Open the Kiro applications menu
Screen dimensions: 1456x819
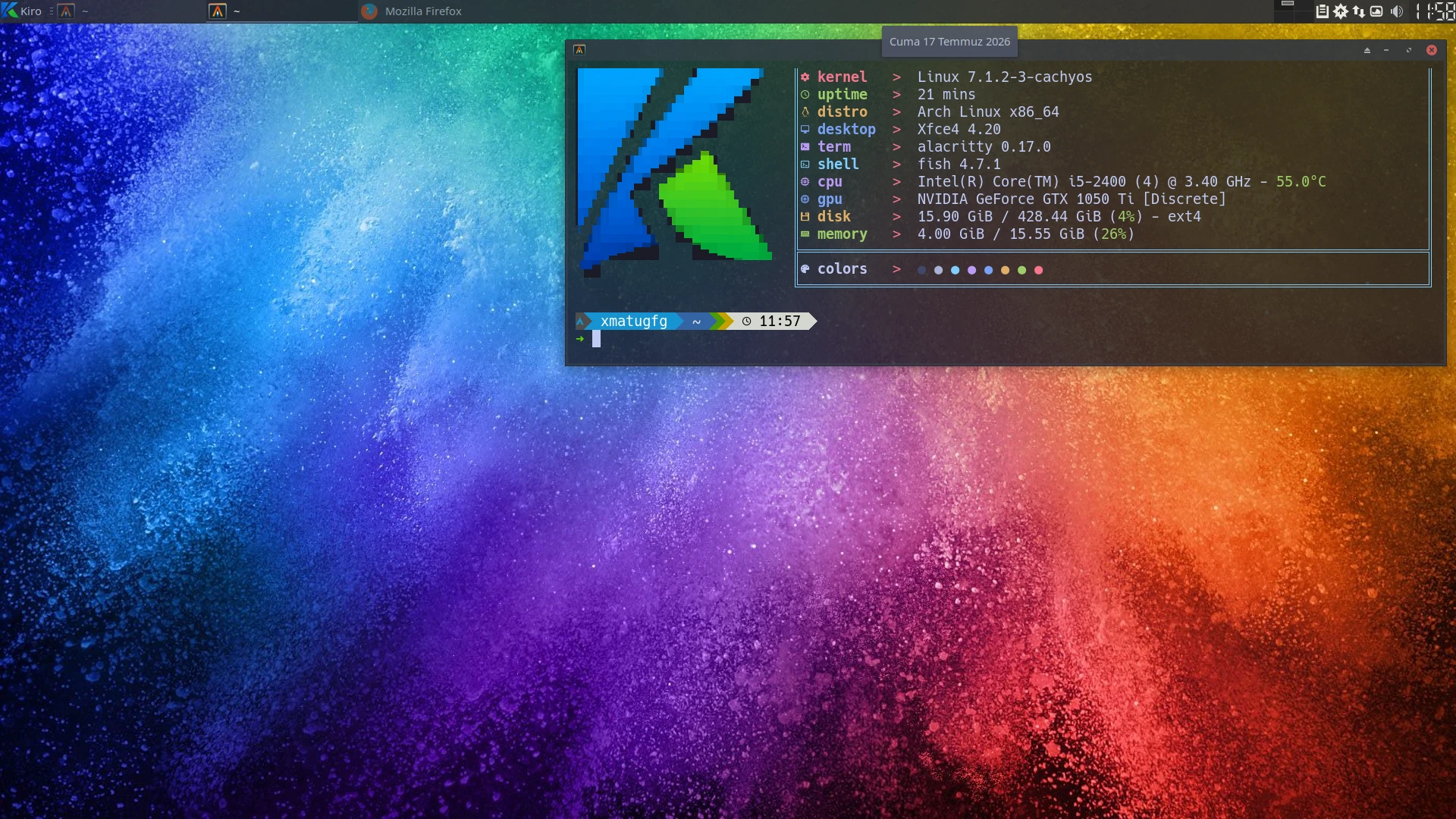coord(22,11)
